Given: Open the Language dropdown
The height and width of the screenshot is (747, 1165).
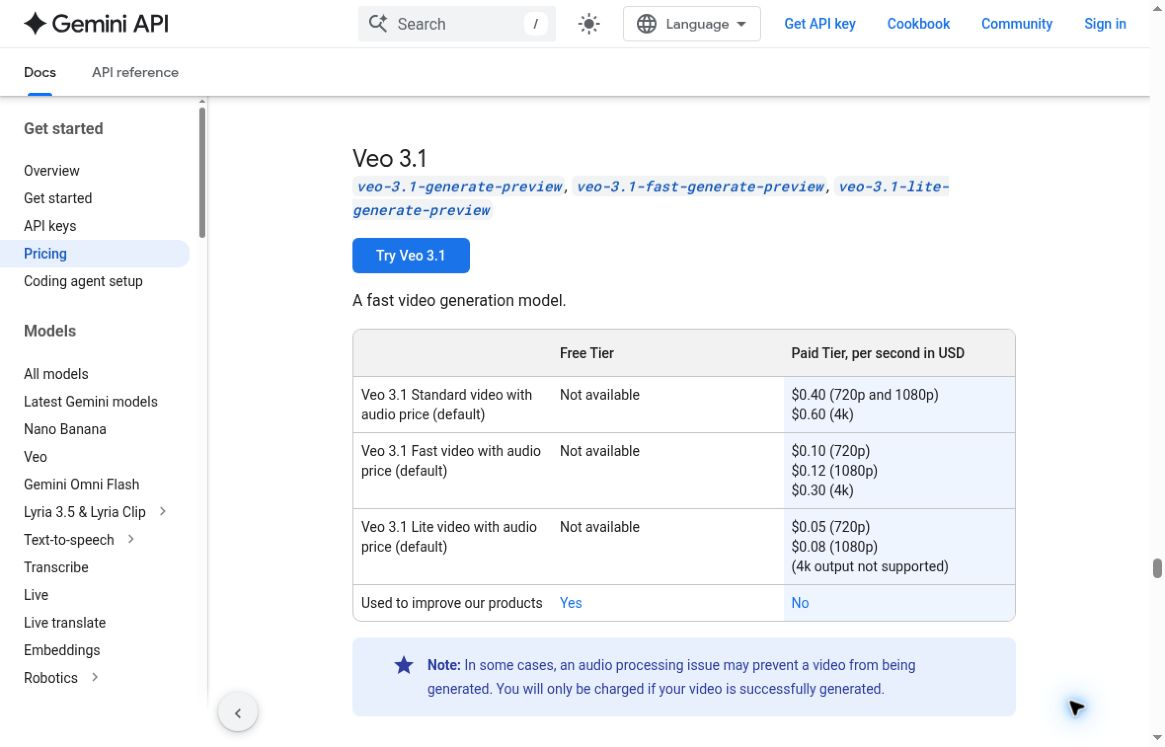Looking at the screenshot, I should tap(691, 24).
